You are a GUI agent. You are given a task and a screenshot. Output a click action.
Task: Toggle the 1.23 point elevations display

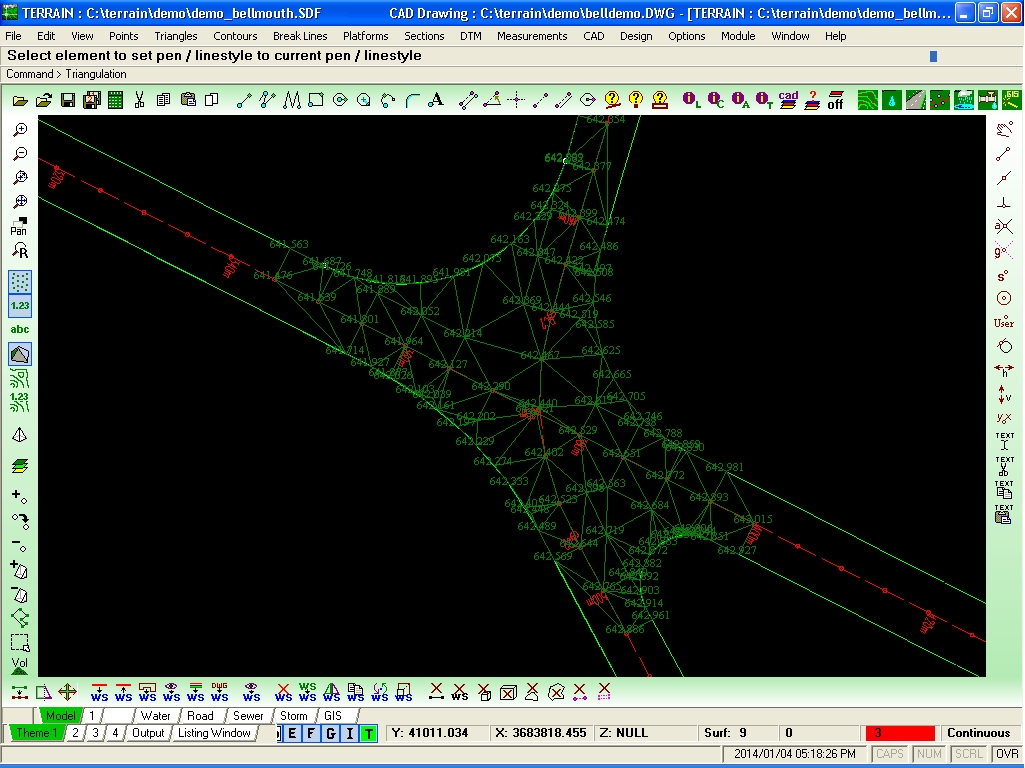(x=20, y=305)
